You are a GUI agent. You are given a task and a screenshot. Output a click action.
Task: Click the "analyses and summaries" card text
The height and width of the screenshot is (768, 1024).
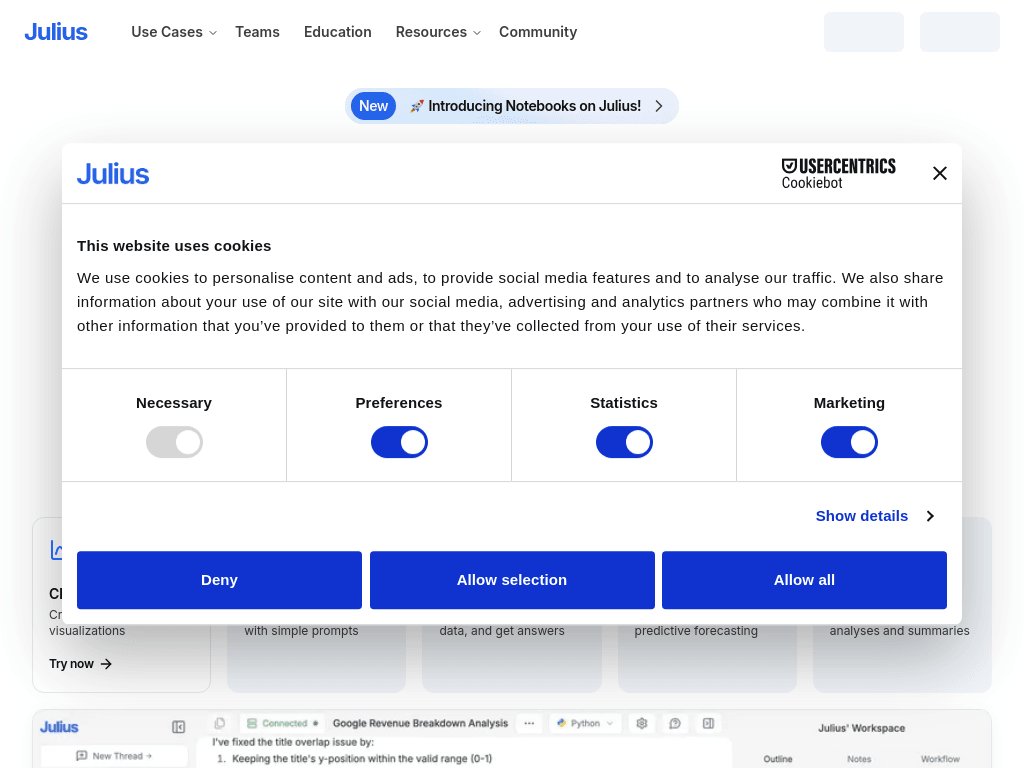(x=899, y=631)
